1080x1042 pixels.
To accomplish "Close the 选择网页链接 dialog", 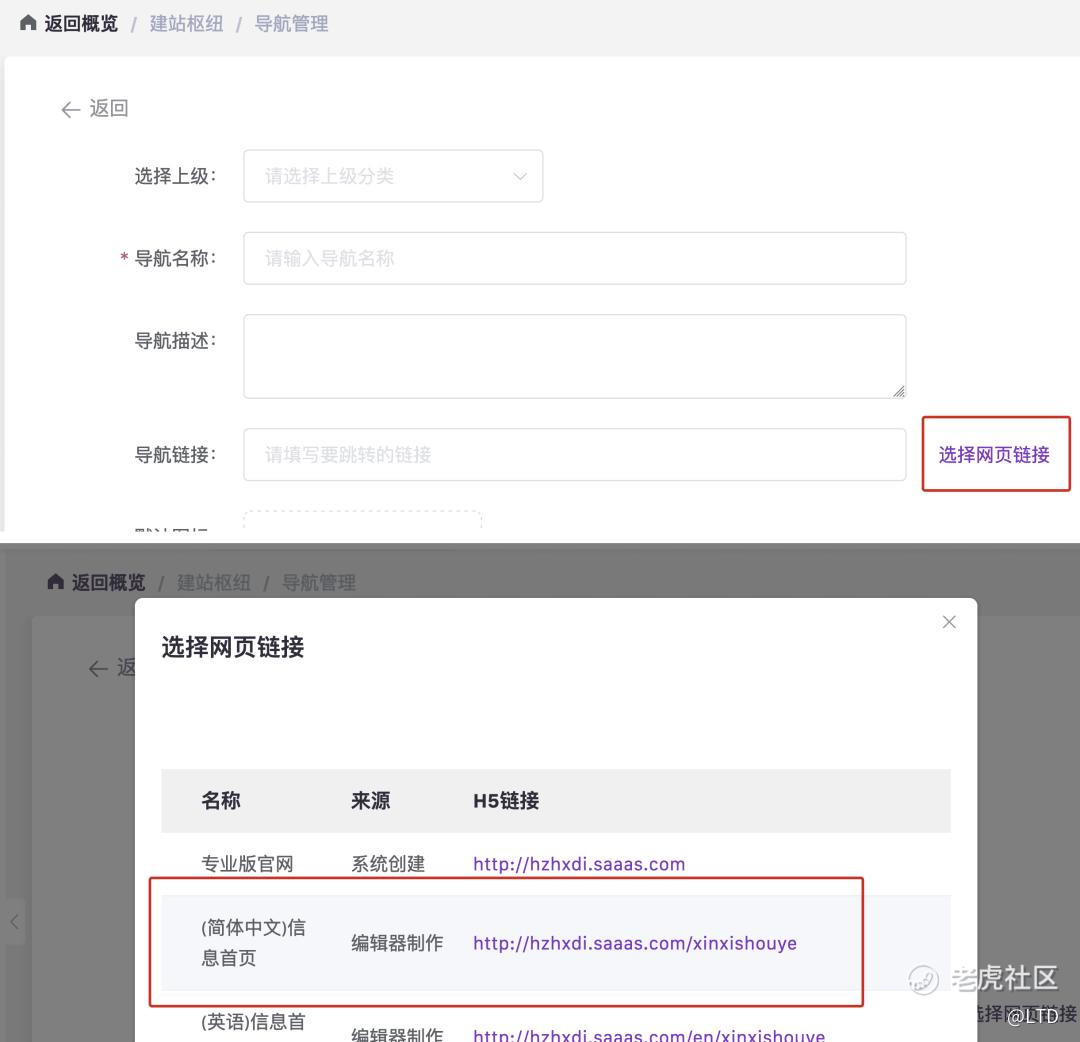I will (x=949, y=622).
